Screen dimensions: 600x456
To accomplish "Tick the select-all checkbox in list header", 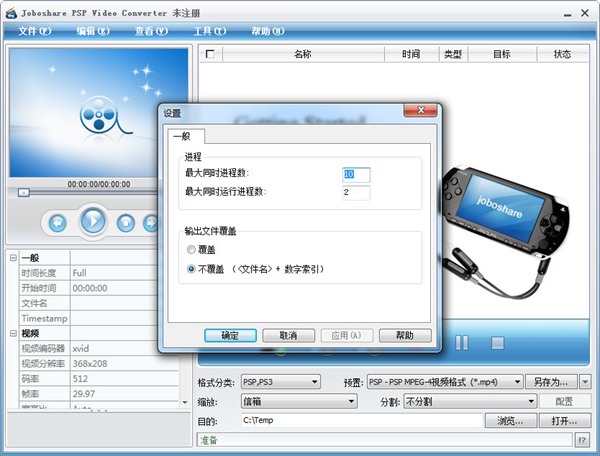I will (x=210, y=54).
